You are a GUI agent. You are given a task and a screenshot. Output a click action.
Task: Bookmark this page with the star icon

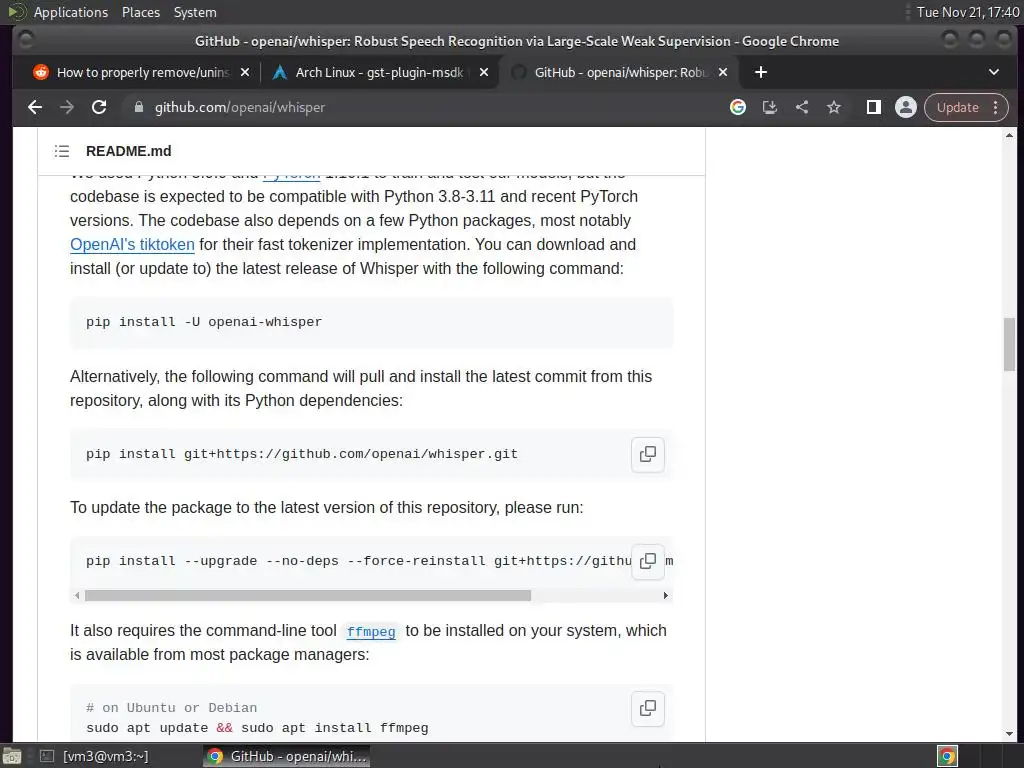(834, 107)
